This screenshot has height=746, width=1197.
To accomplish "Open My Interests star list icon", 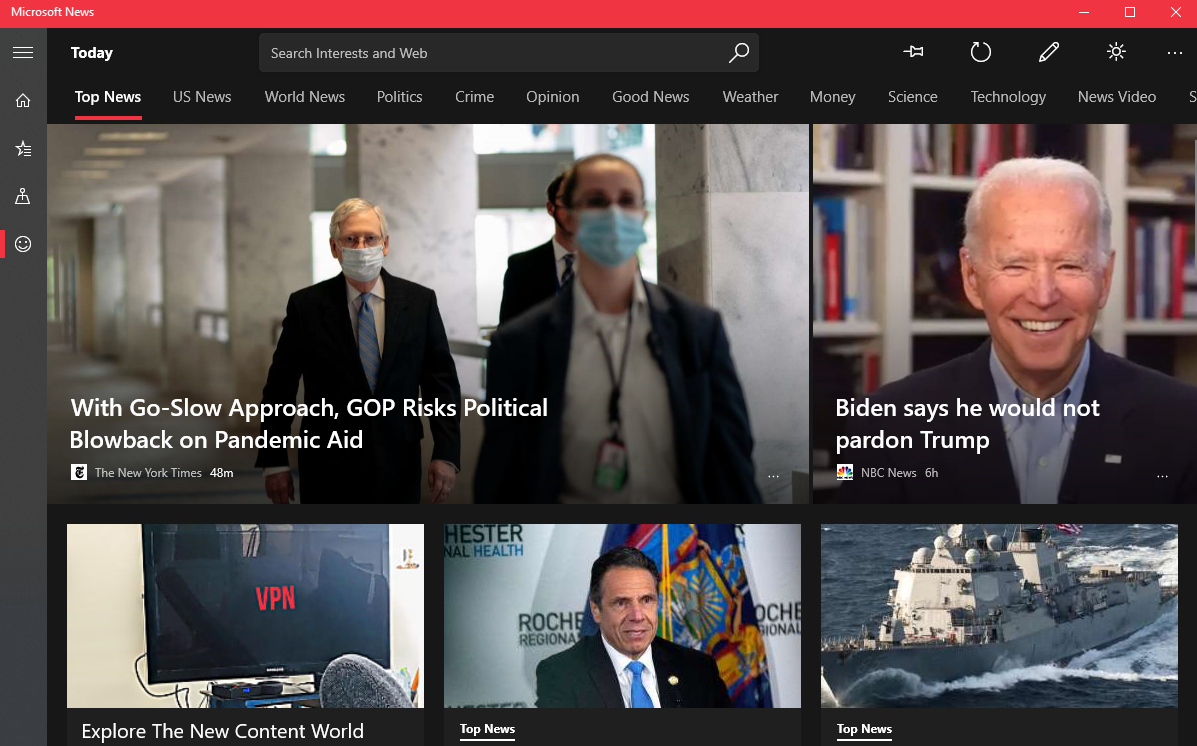I will coord(23,148).
